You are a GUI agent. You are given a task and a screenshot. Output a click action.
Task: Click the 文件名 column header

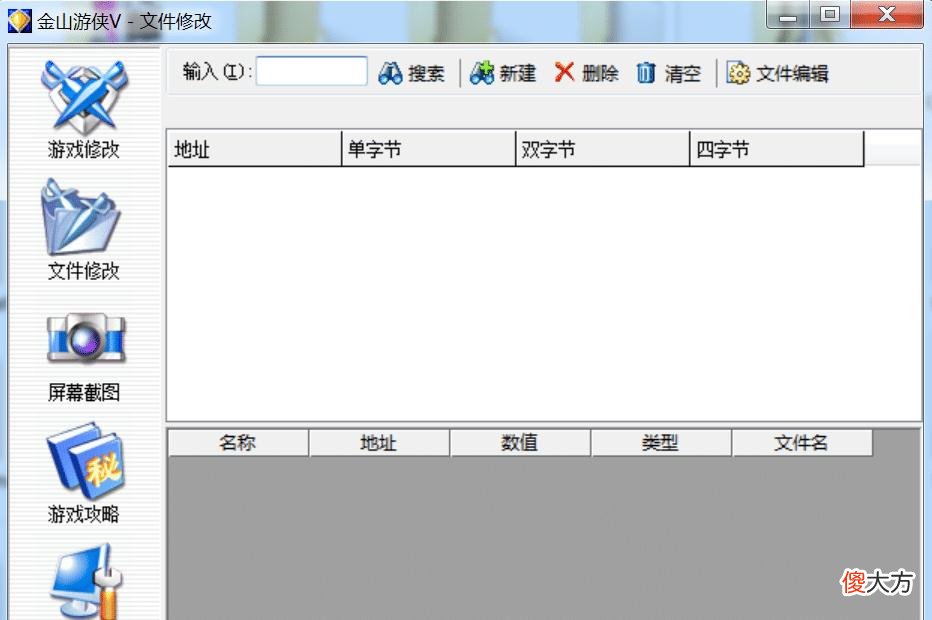(802, 443)
